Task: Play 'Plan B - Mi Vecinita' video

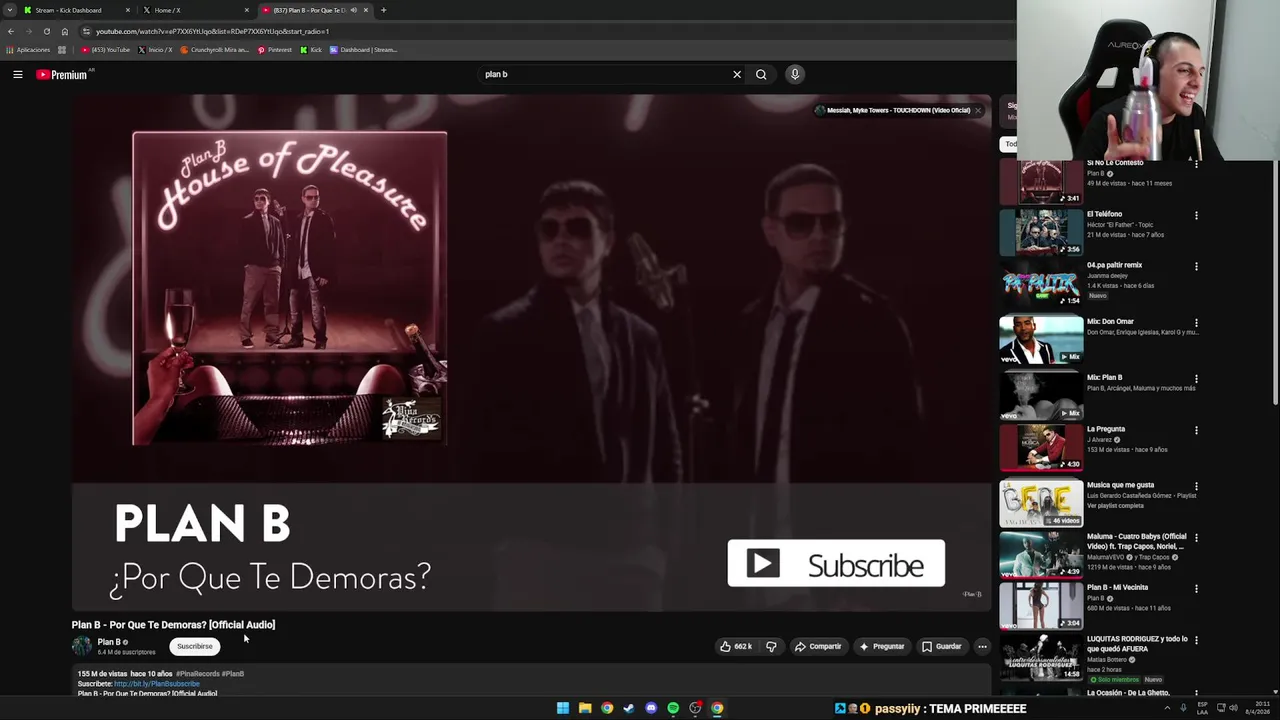Action: (x=1041, y=605)
